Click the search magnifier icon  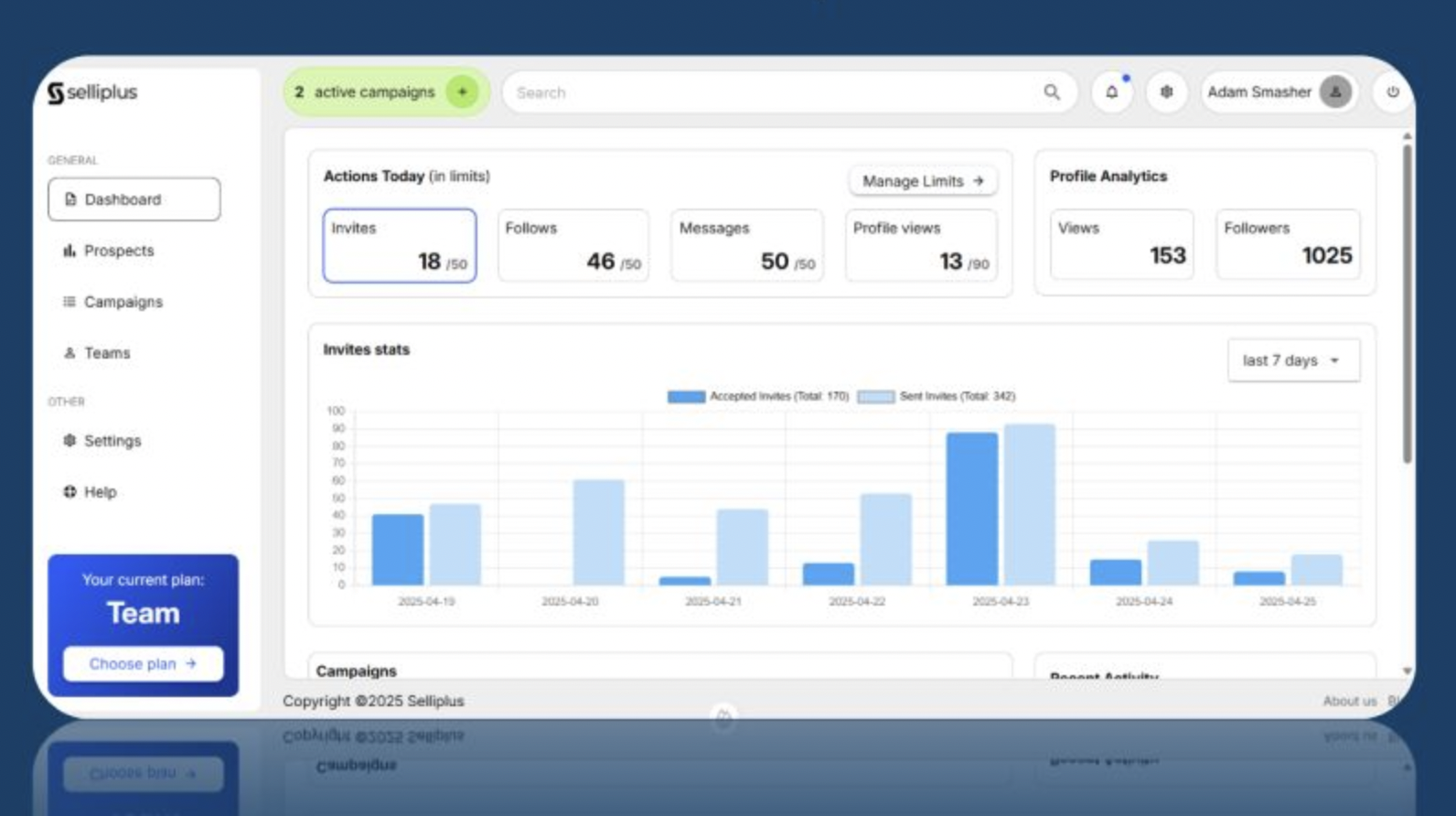click(x=1052, y=92)
